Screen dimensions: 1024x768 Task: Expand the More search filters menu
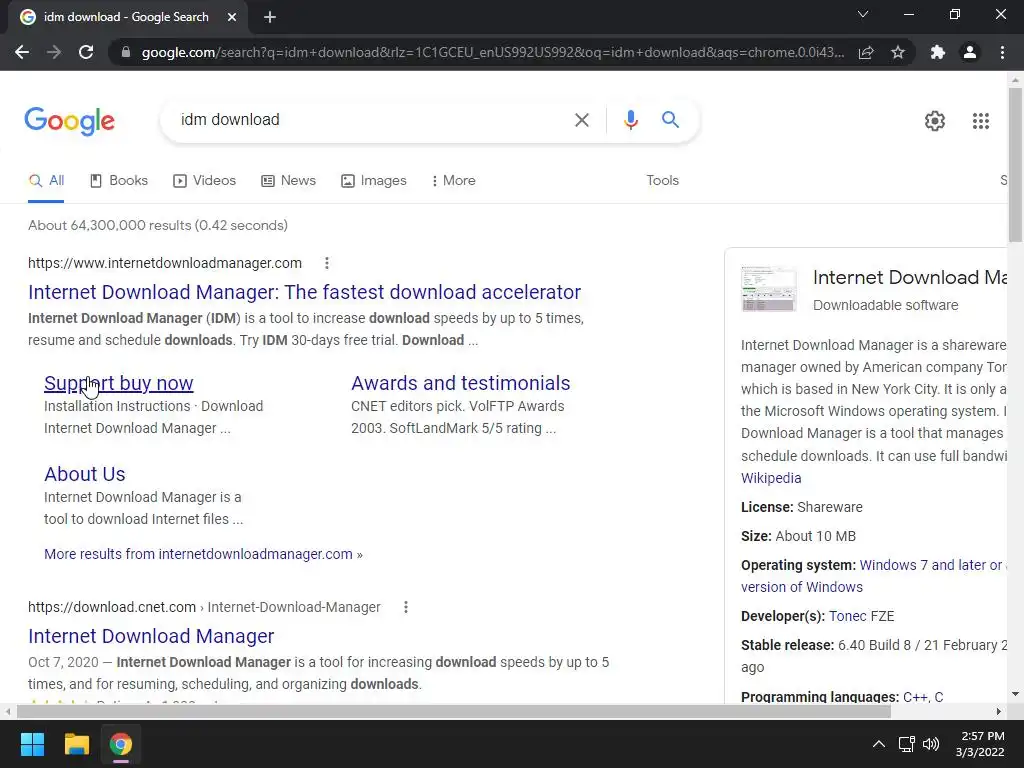pos(453,181)
